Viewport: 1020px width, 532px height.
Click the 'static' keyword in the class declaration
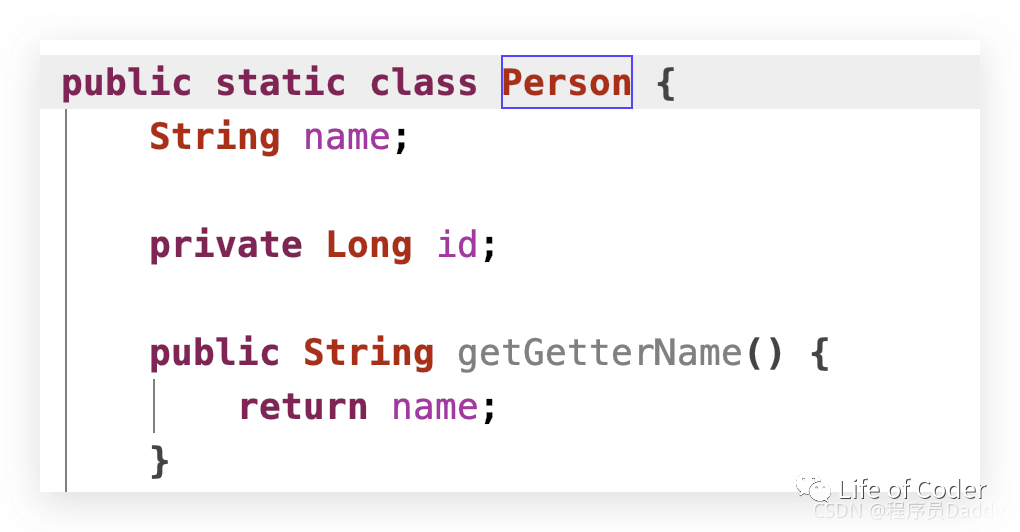click(x=280, y=82)
